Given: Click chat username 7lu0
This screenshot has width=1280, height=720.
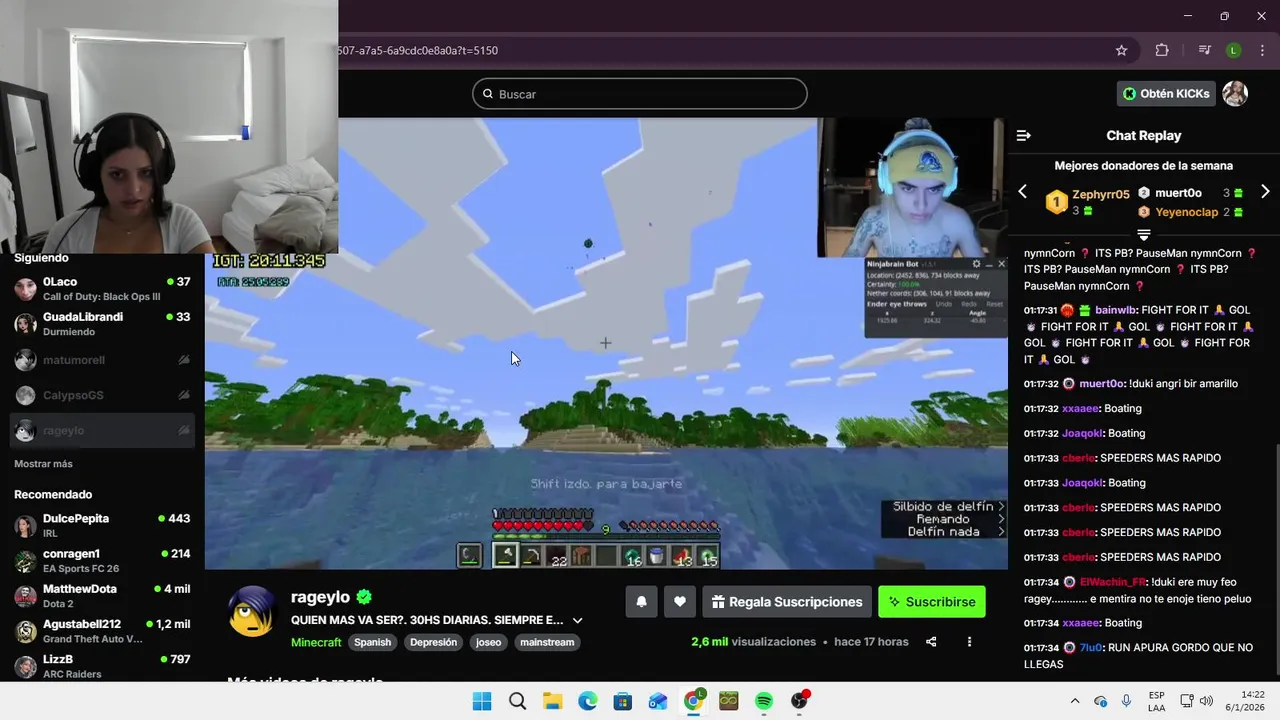Looking at the screenshot, I should [1091, 647].
